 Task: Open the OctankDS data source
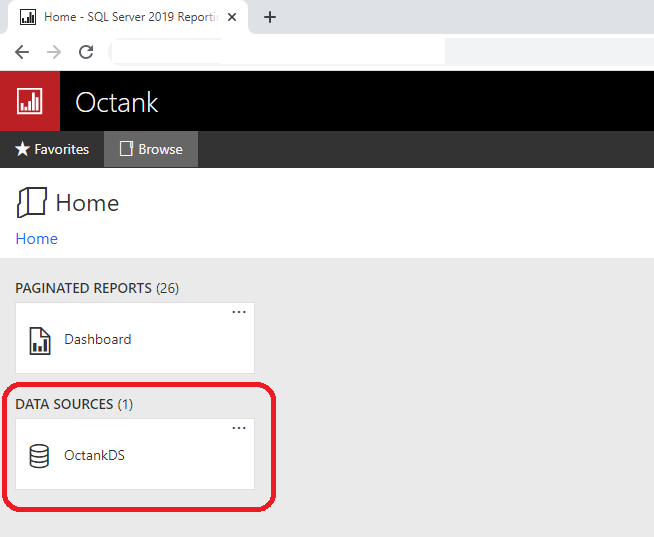tap(135, 454)
